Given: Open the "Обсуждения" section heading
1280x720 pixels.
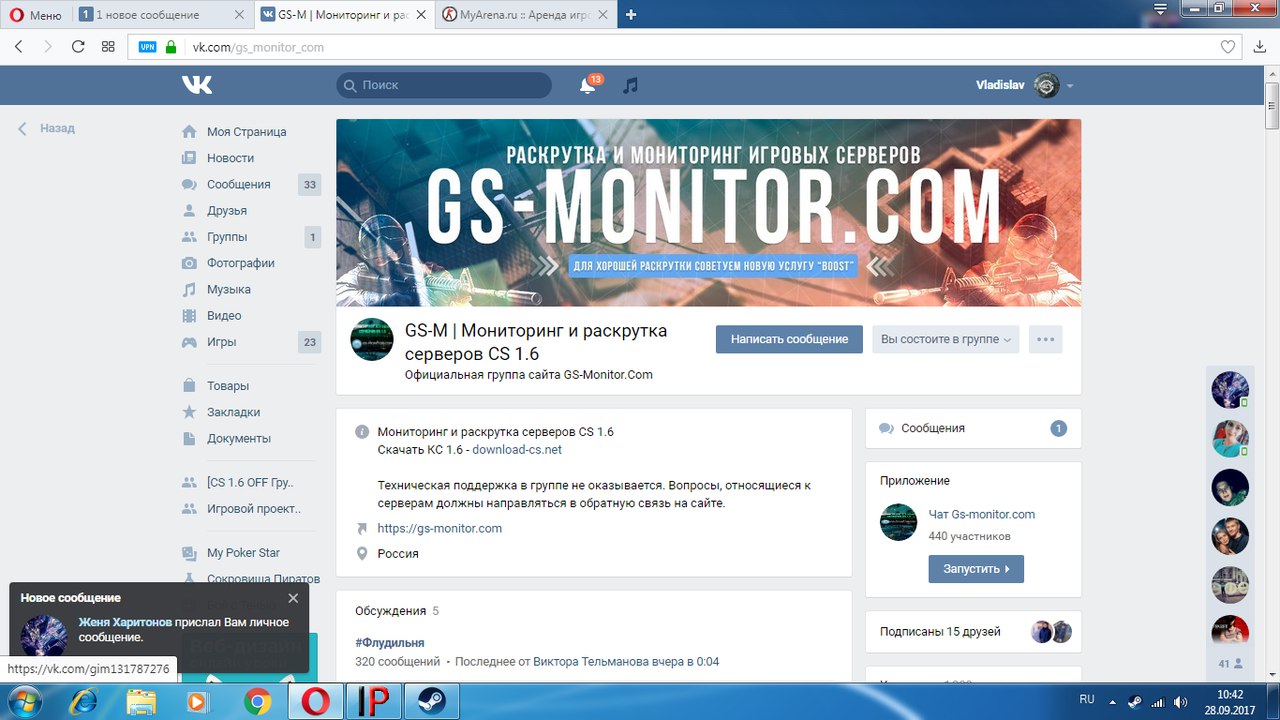Looking at the screenshot, I should pyautogui.click(x=390, y=611).
